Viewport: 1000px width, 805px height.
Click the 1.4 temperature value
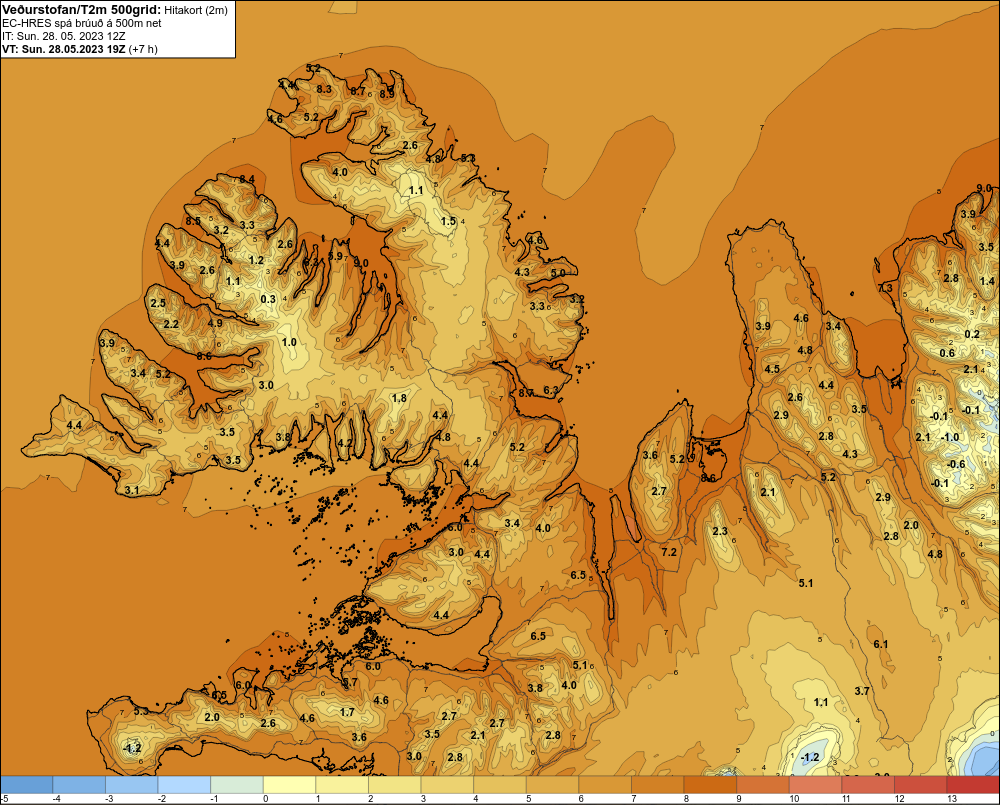tap(987, 281)
